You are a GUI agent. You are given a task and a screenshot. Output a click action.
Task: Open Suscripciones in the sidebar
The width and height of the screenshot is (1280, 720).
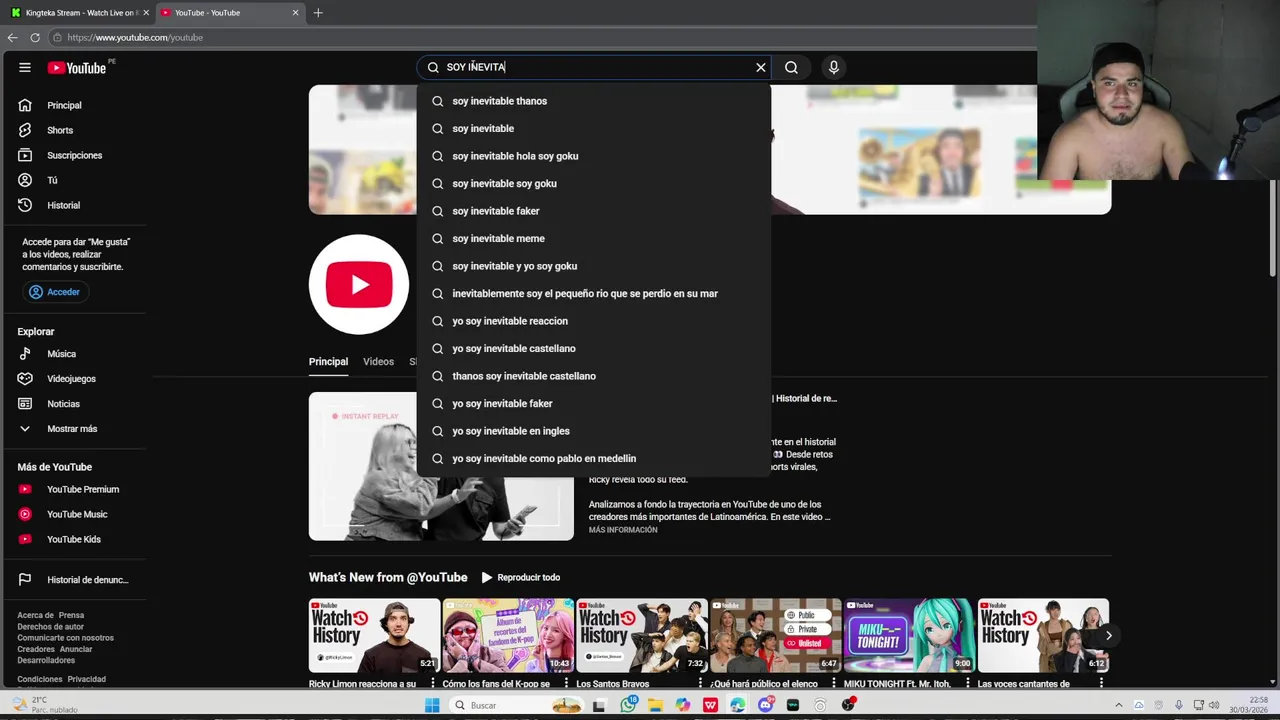76,155
